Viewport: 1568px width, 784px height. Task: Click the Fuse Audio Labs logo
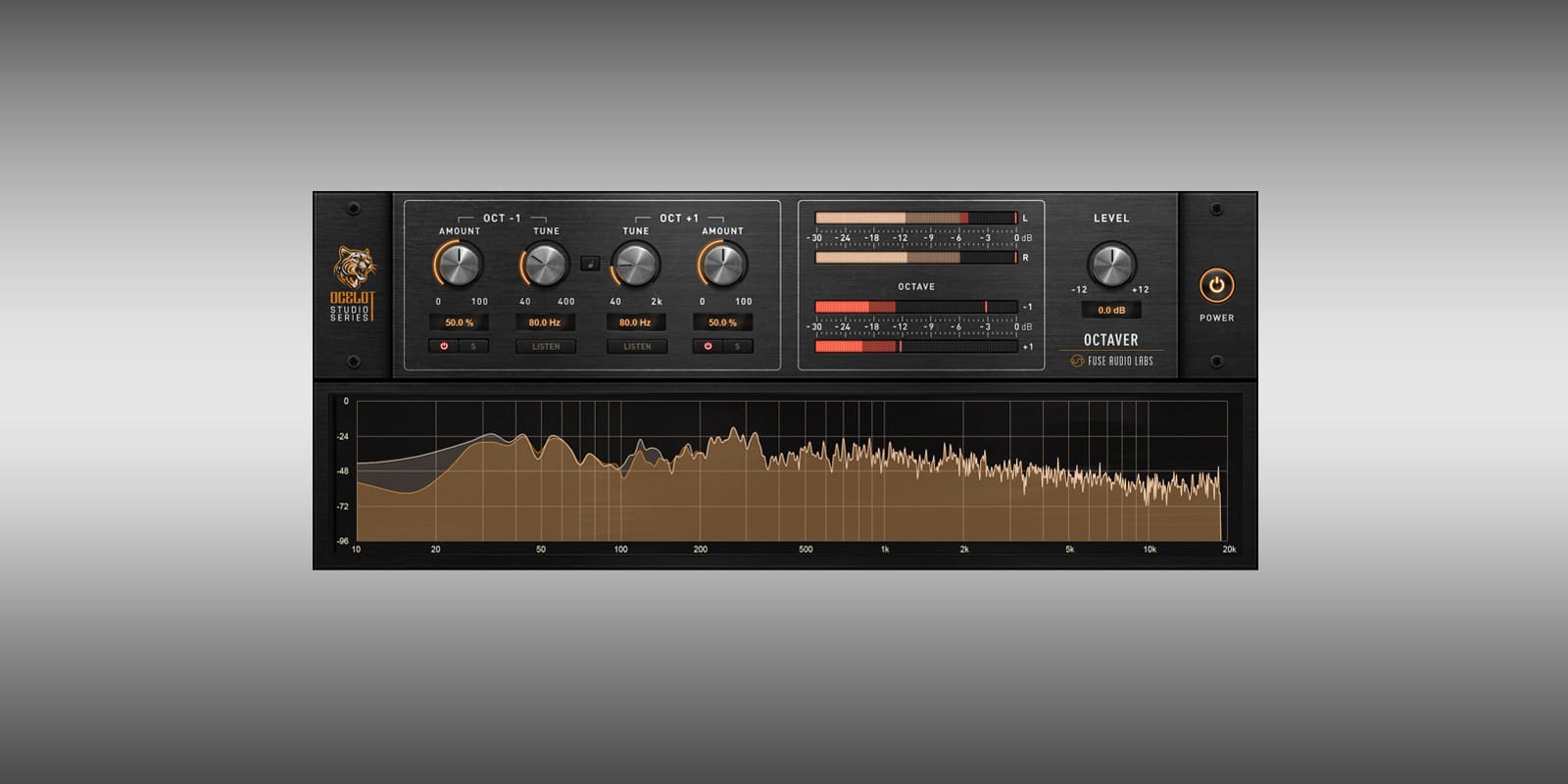point(1111,361)
